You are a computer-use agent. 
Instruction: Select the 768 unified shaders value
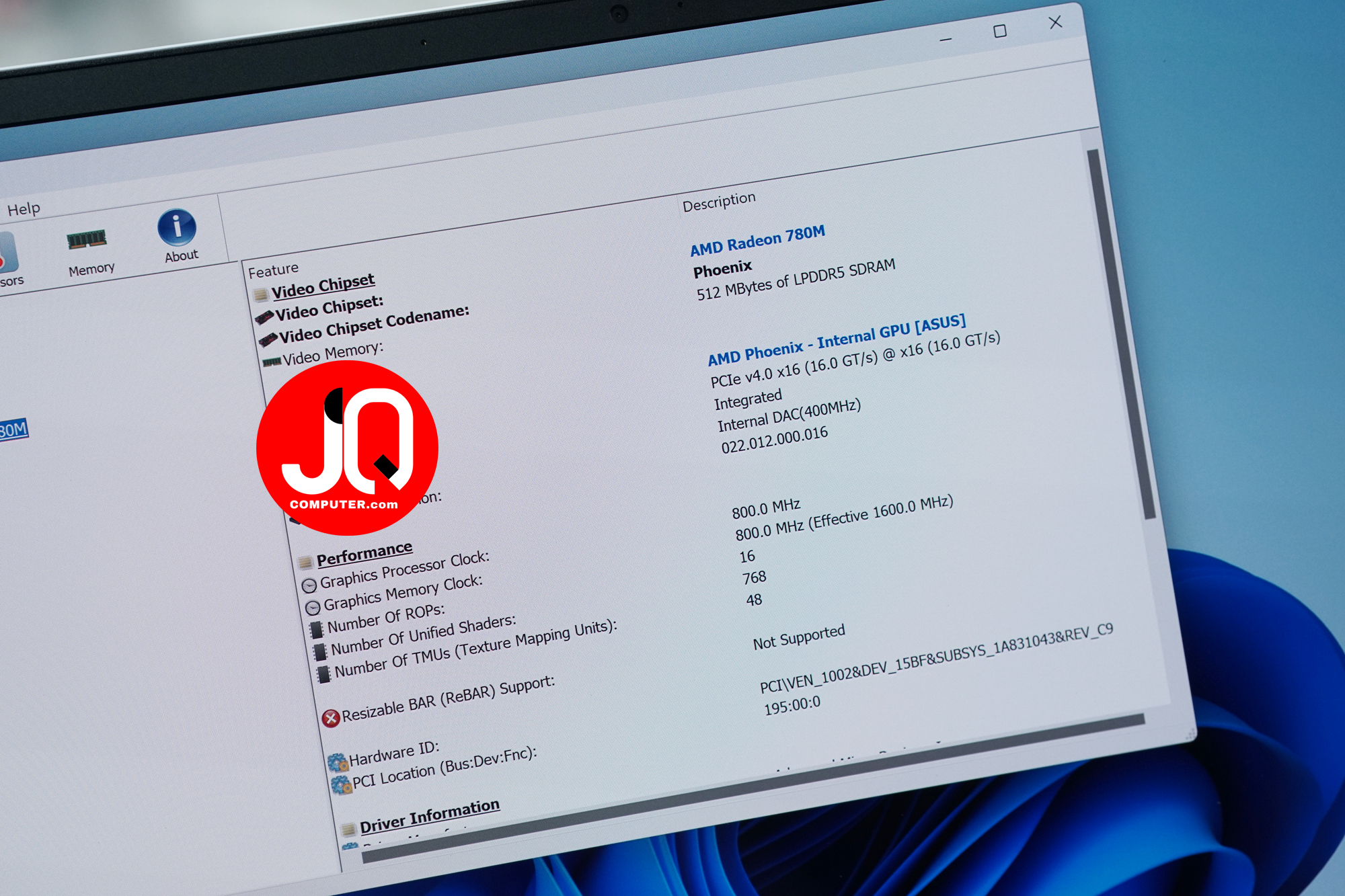pyautogui.click(x=754, y=577)
